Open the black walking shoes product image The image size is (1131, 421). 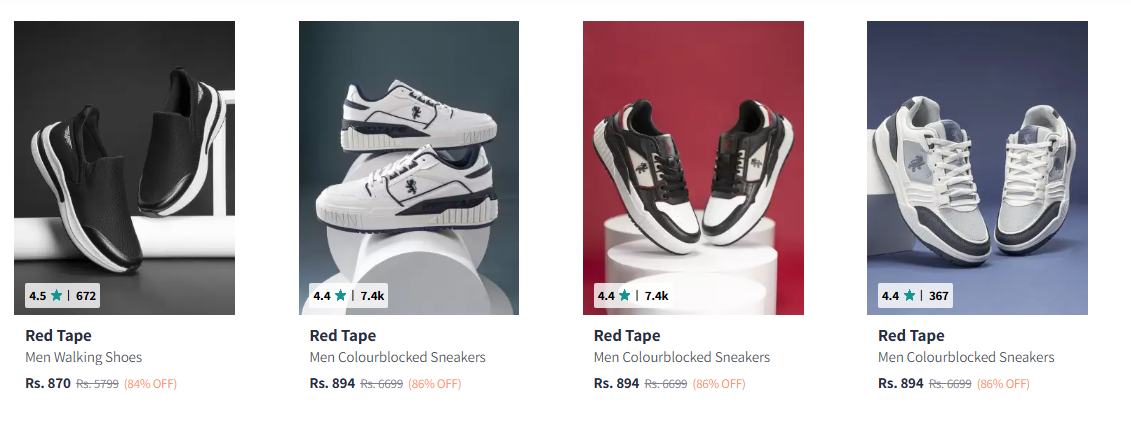click(x=124, y=150)
